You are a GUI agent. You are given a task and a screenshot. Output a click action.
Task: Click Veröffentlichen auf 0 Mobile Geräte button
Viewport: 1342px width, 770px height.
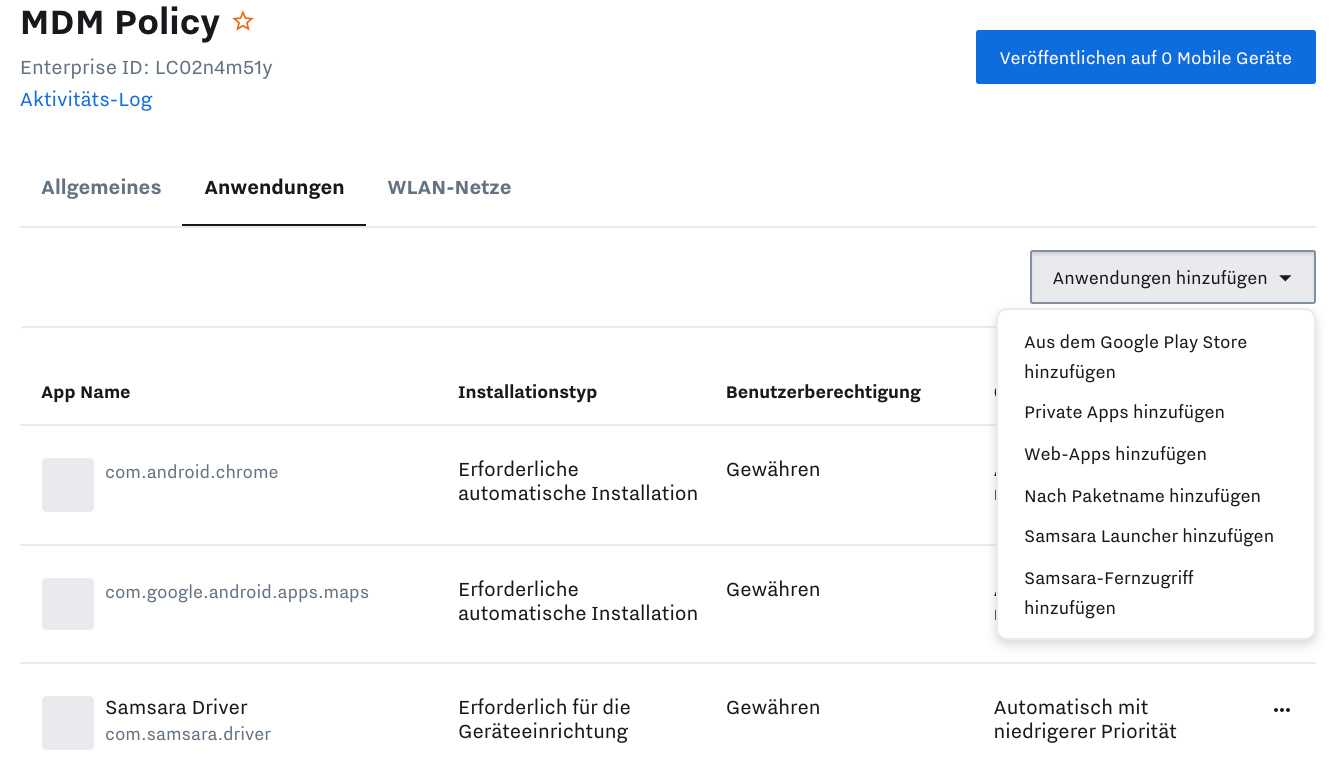click(1146, 58)
